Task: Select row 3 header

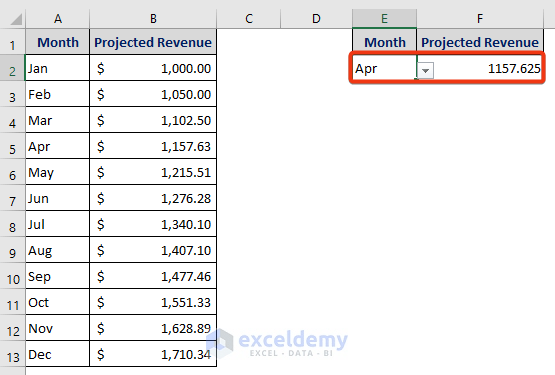Action: tap(12, 94)
